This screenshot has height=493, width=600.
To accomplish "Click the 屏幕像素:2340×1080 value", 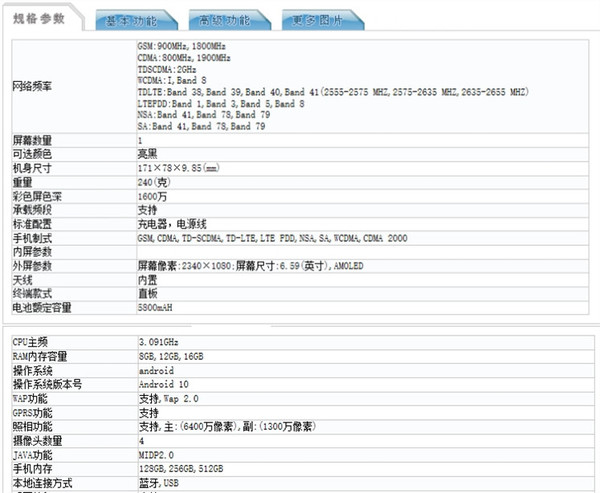I will click(251, 266).
